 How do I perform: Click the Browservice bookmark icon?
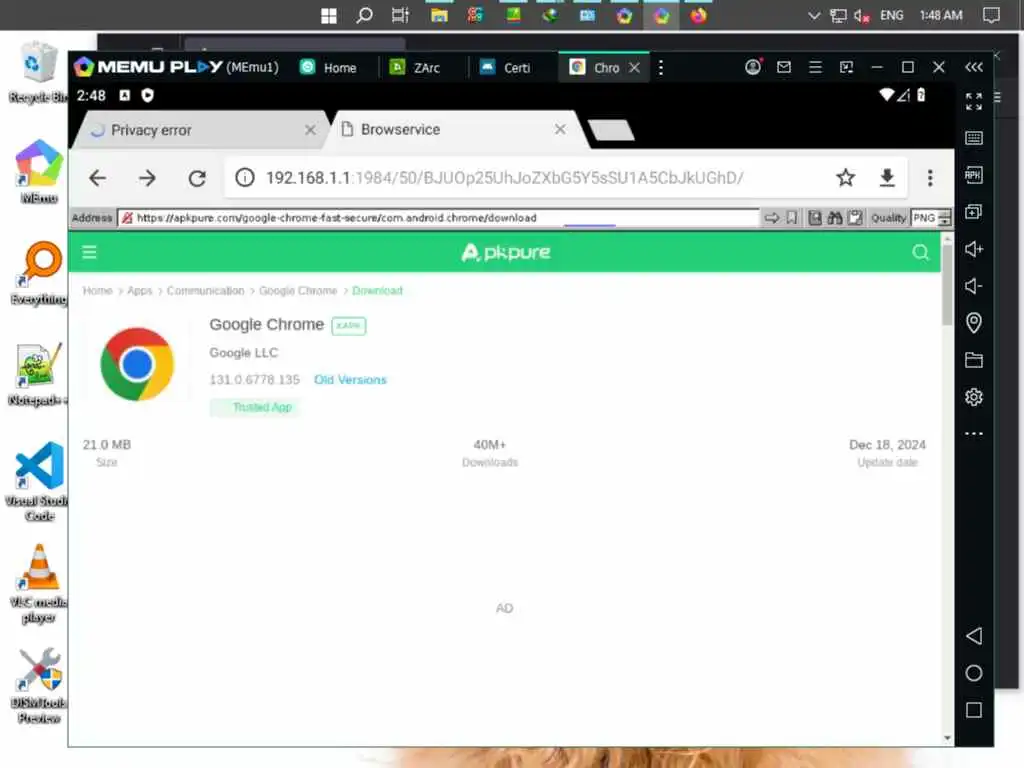click(792, 217)
